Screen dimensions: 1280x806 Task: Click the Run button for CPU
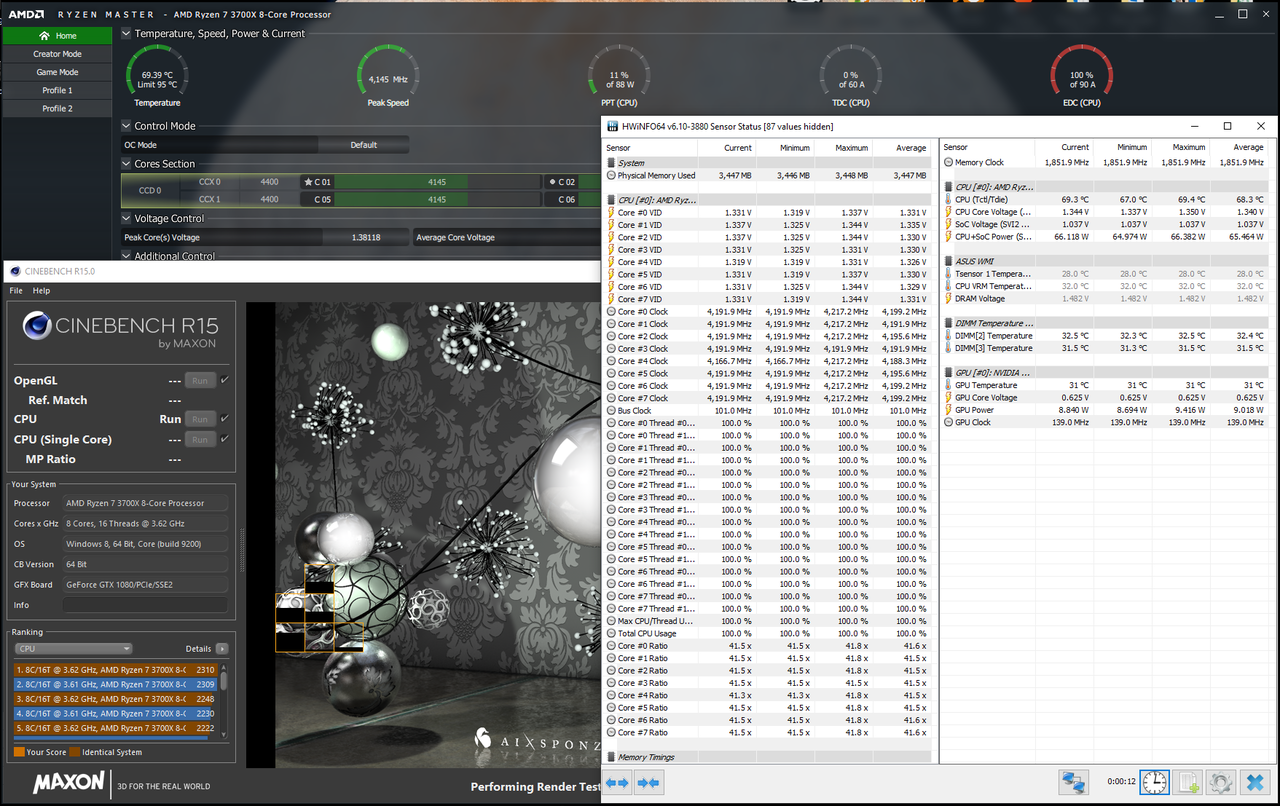[x=200, y=420]
